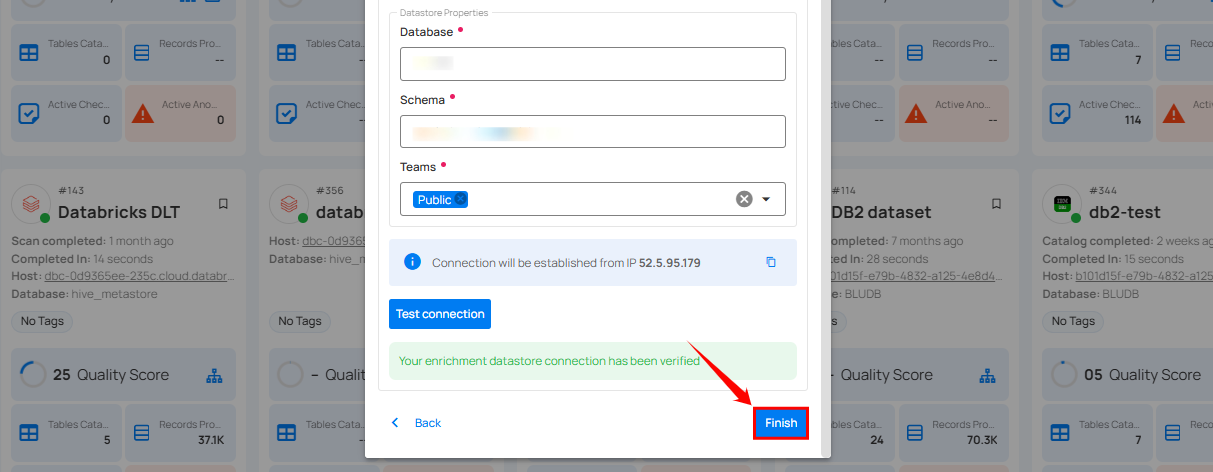
Task: Copy the connection IP address
Action: tap(770, 262)
